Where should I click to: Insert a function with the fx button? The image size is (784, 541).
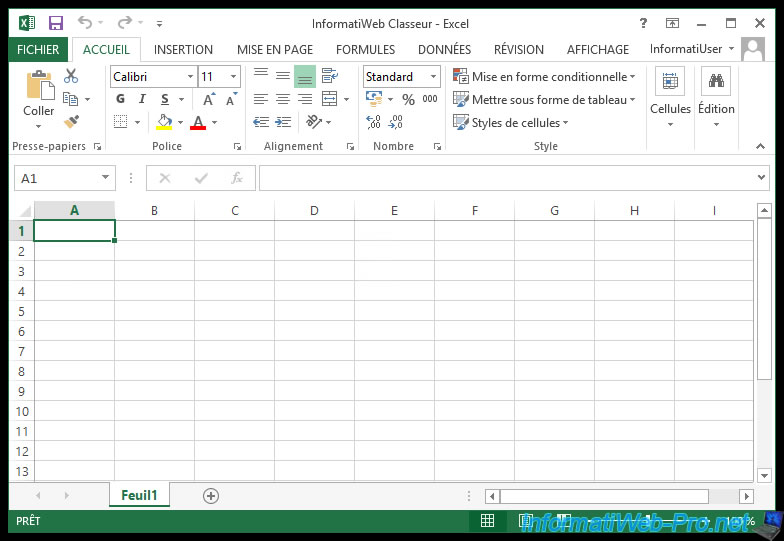[x=236, y=178]
